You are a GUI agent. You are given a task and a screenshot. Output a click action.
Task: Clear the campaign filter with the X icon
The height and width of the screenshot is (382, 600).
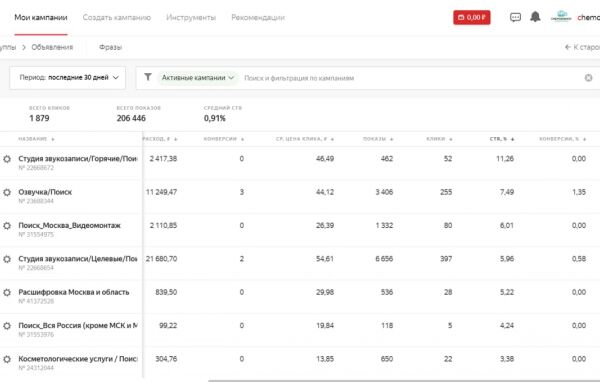tap(588, 78)
